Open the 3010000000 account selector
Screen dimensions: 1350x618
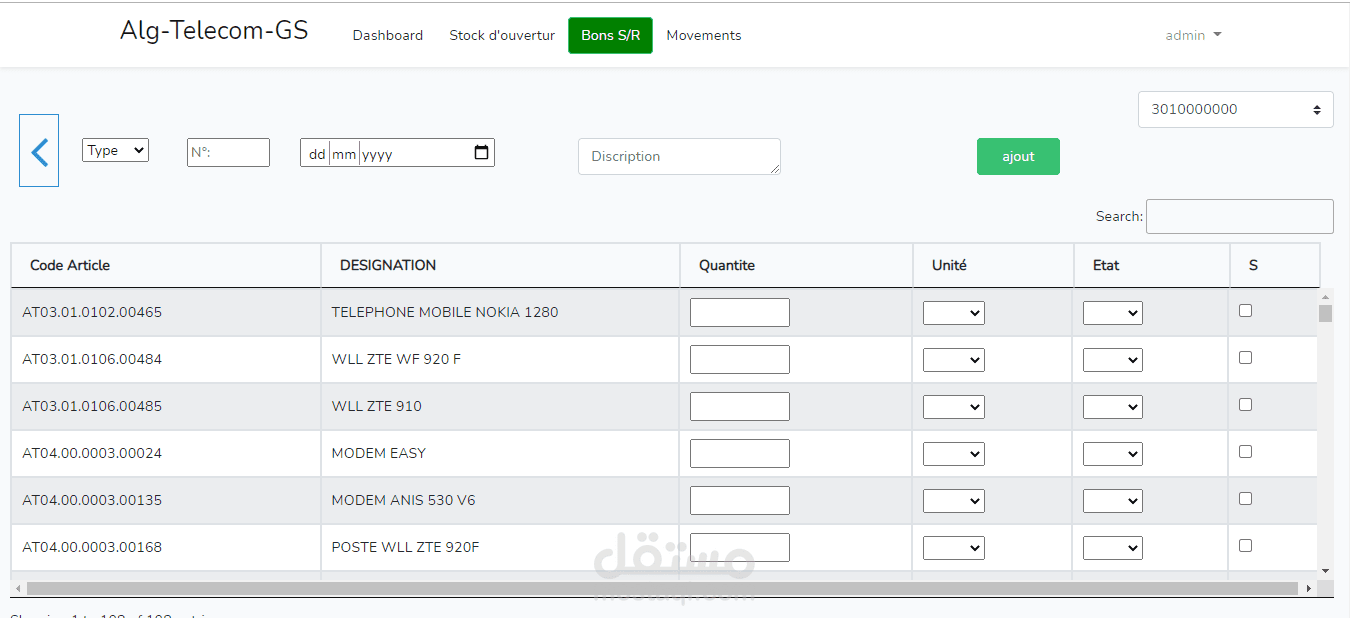1235,109
